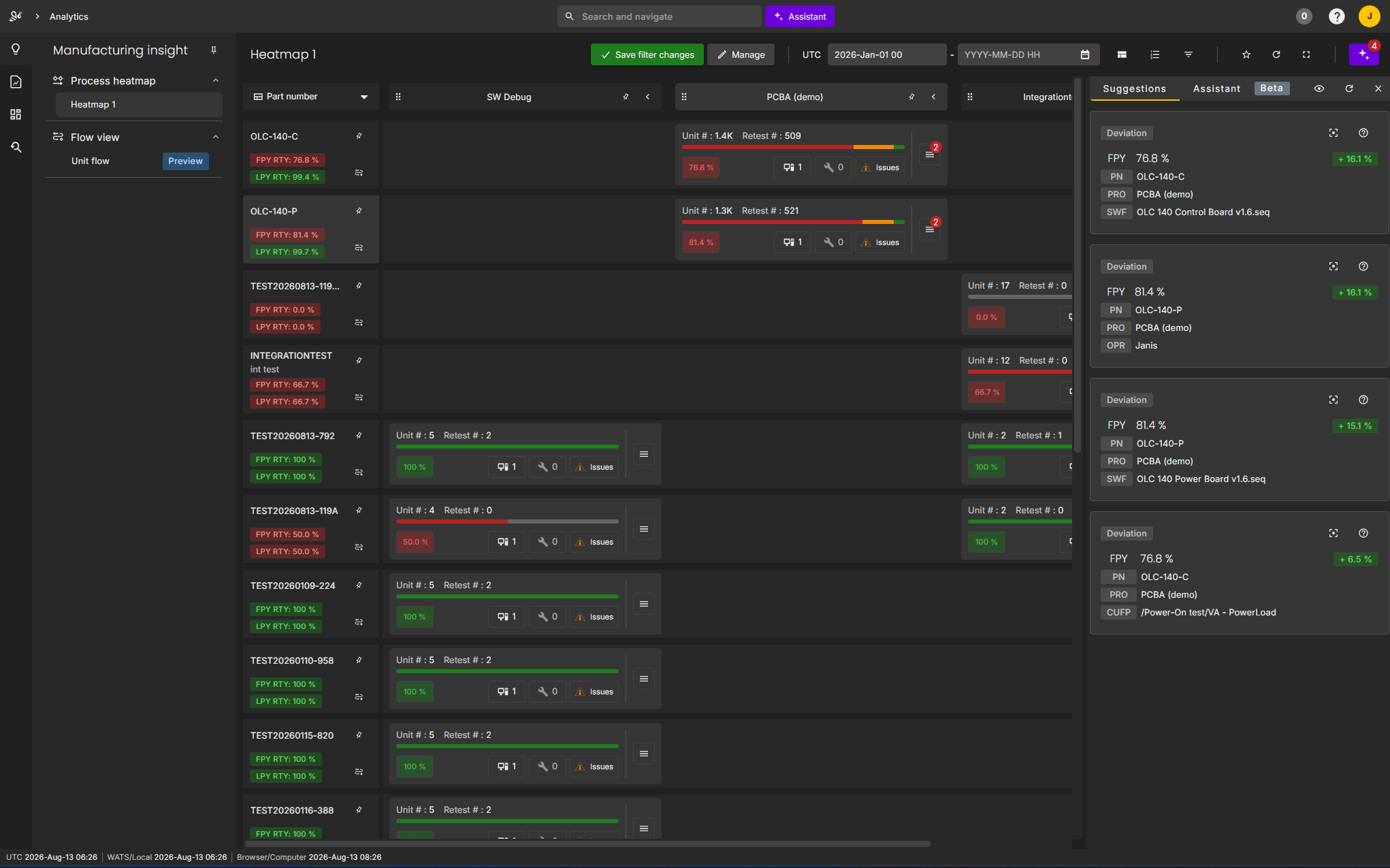1390x868 pixels.
Task: Open flow view for OLC-140-P row
Action: click(359, 248)
